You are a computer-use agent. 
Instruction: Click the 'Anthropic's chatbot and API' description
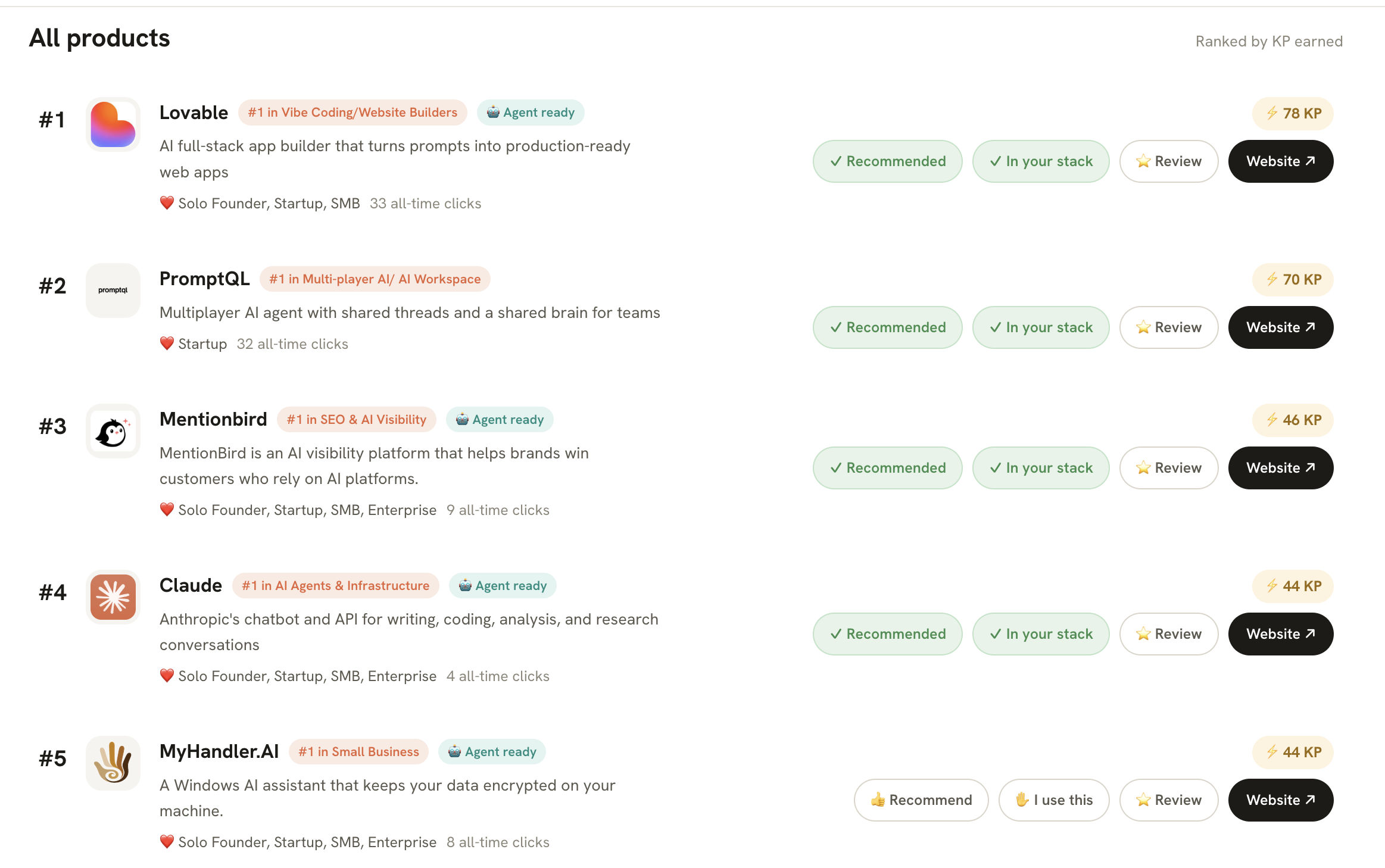409,632
